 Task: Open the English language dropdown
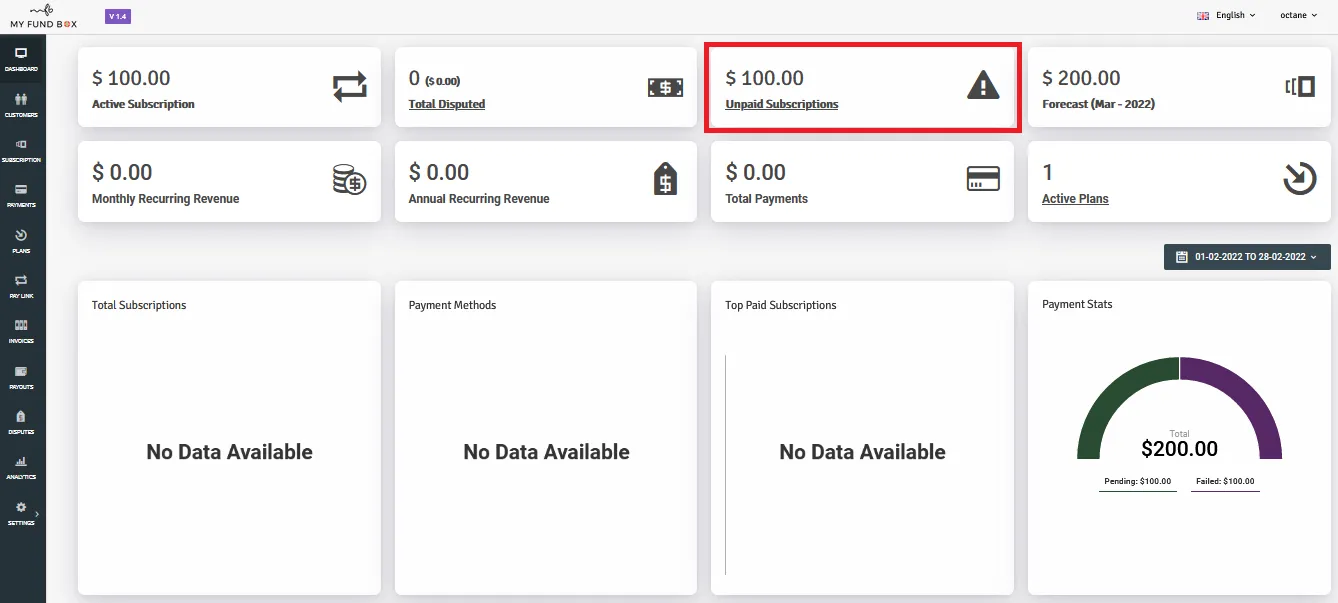click(x=1227, y=15)
